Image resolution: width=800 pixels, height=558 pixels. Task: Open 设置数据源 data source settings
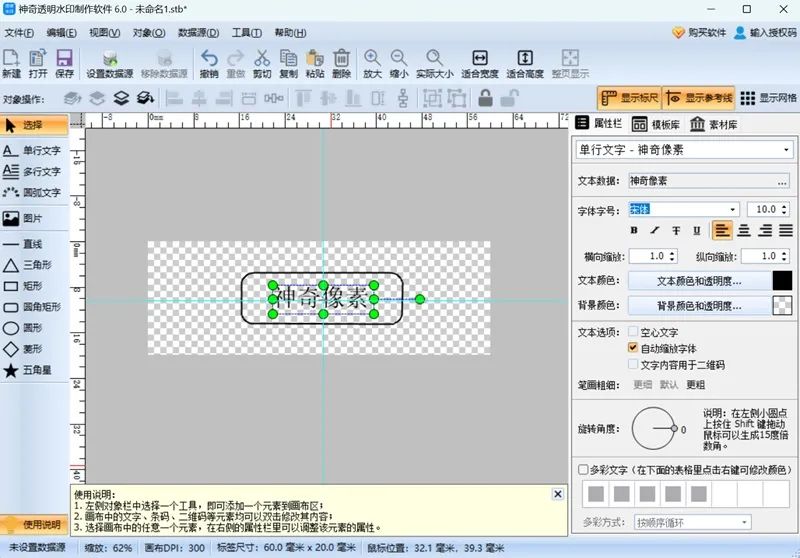click(x=110, y=63)
